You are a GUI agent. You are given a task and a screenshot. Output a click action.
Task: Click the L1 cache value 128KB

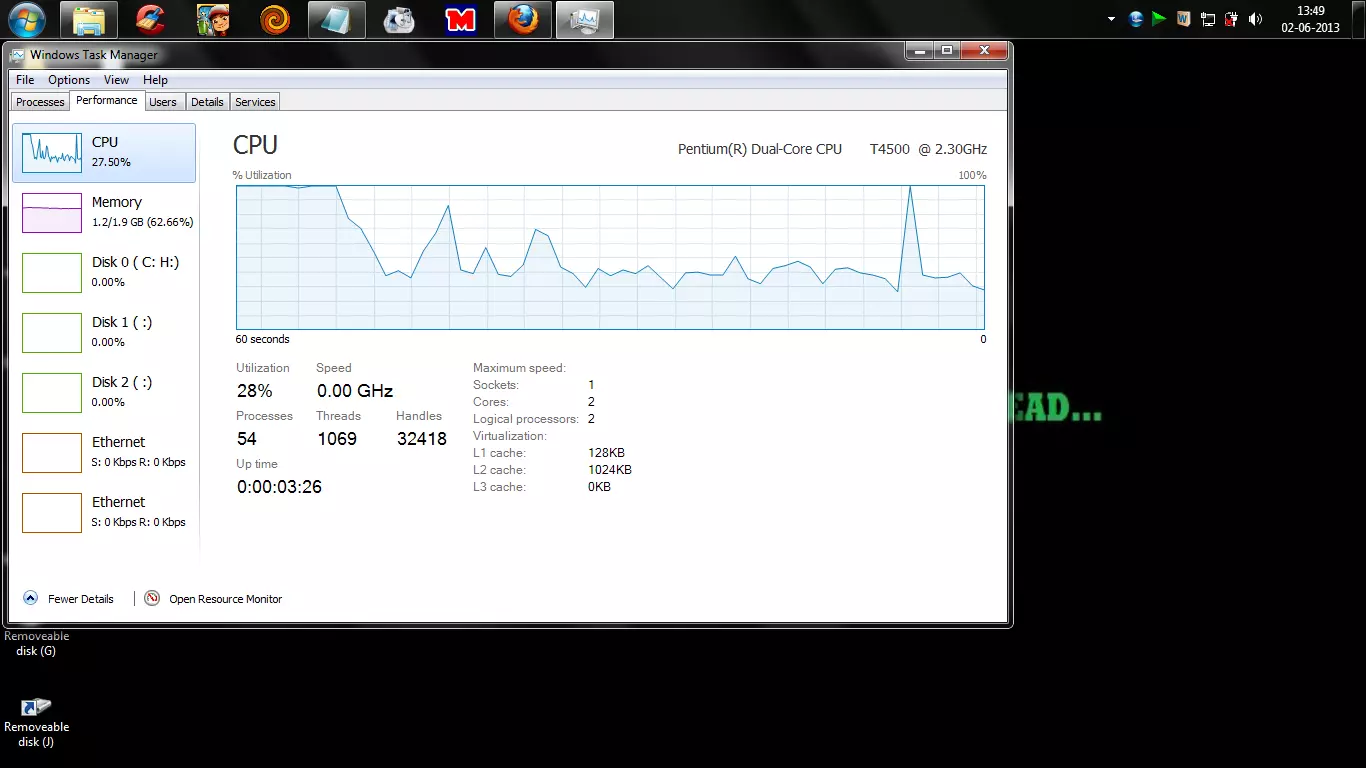click(x=606, y=453)
